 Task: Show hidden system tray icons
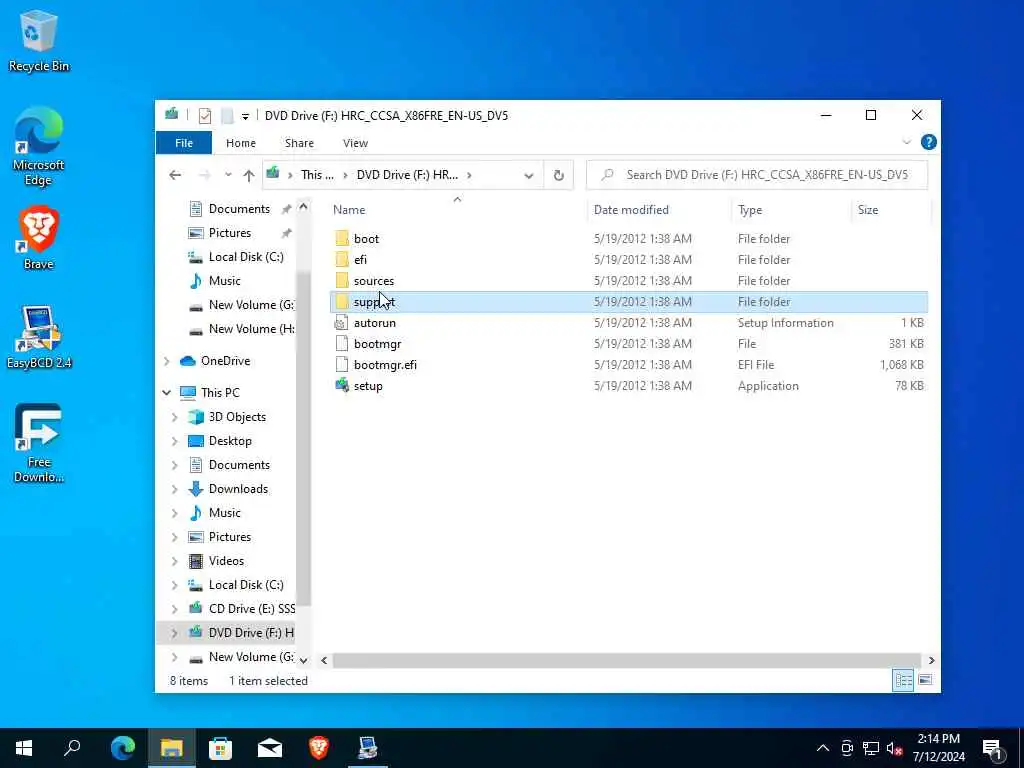tap(823, 748)
